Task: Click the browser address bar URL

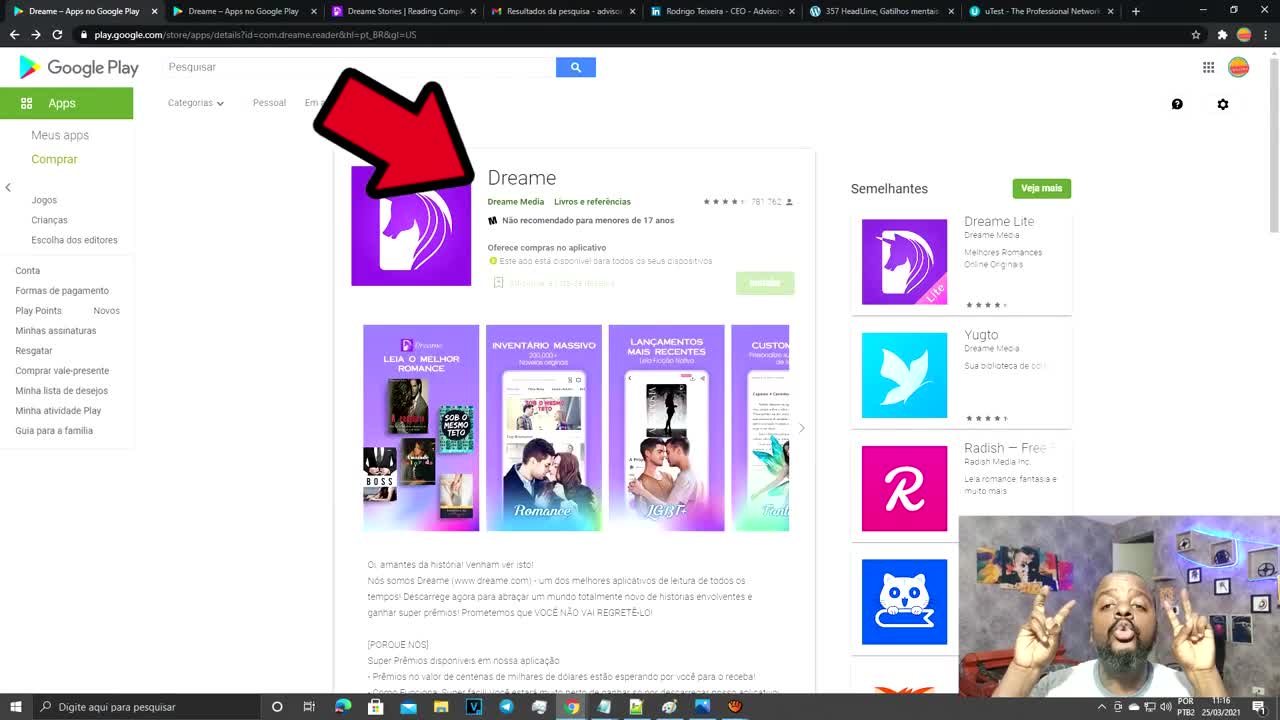Action: click(255, 34)
